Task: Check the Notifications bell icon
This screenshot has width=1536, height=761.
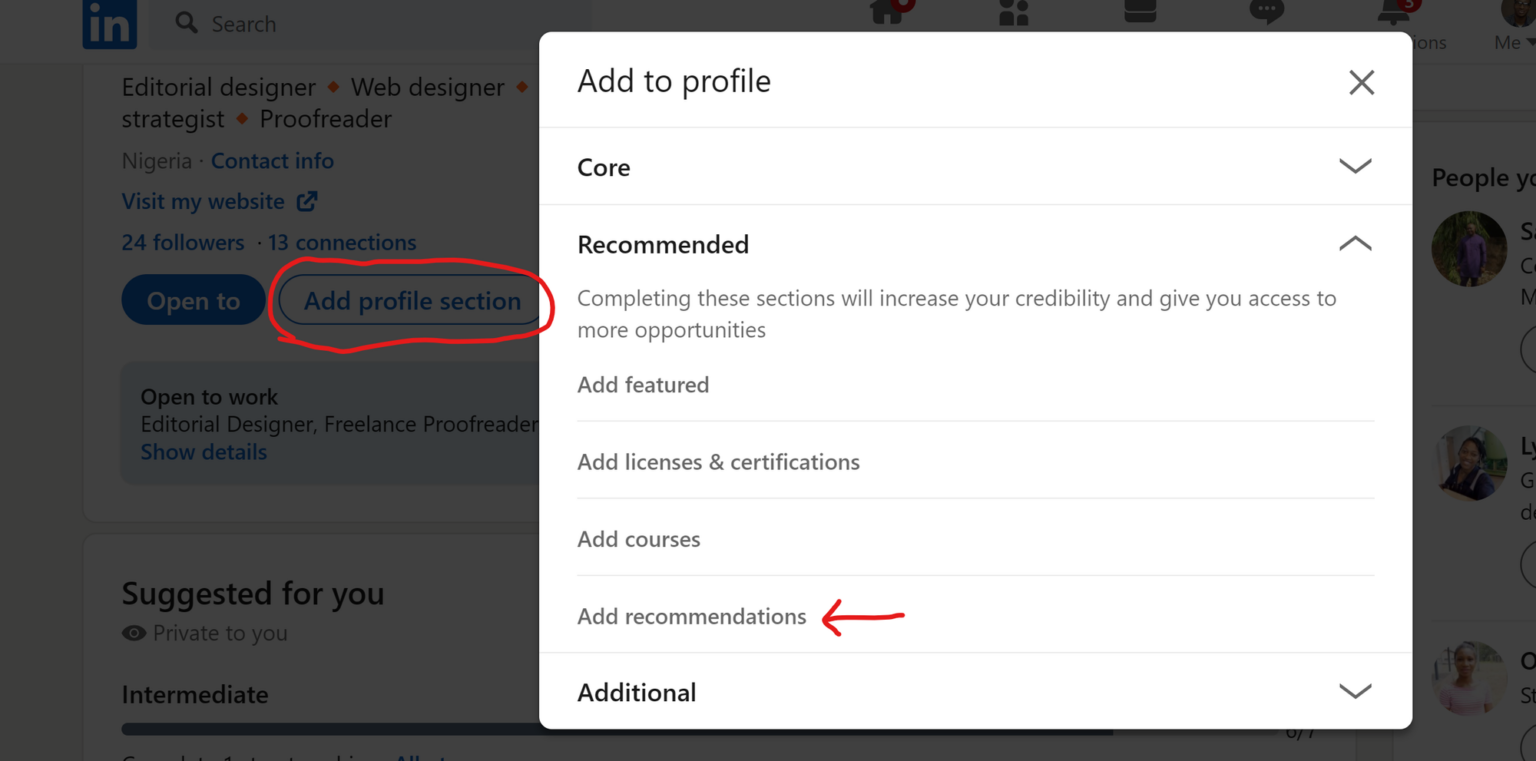Action: (1392, 13)
